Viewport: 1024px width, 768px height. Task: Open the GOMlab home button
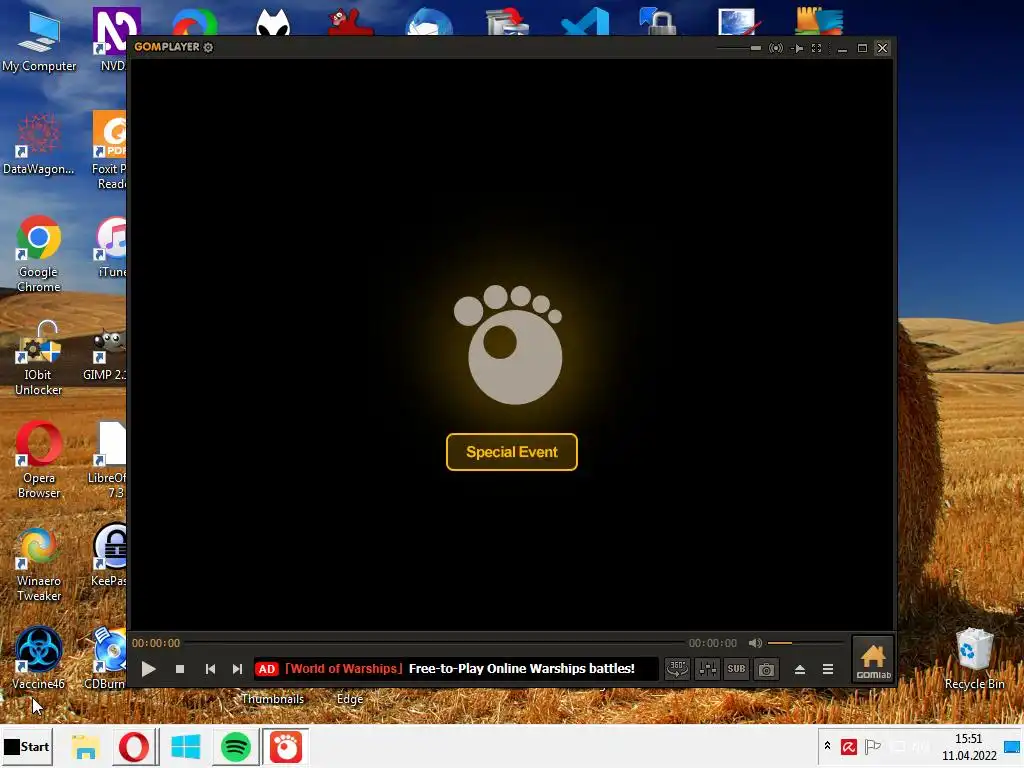point(873,660)
